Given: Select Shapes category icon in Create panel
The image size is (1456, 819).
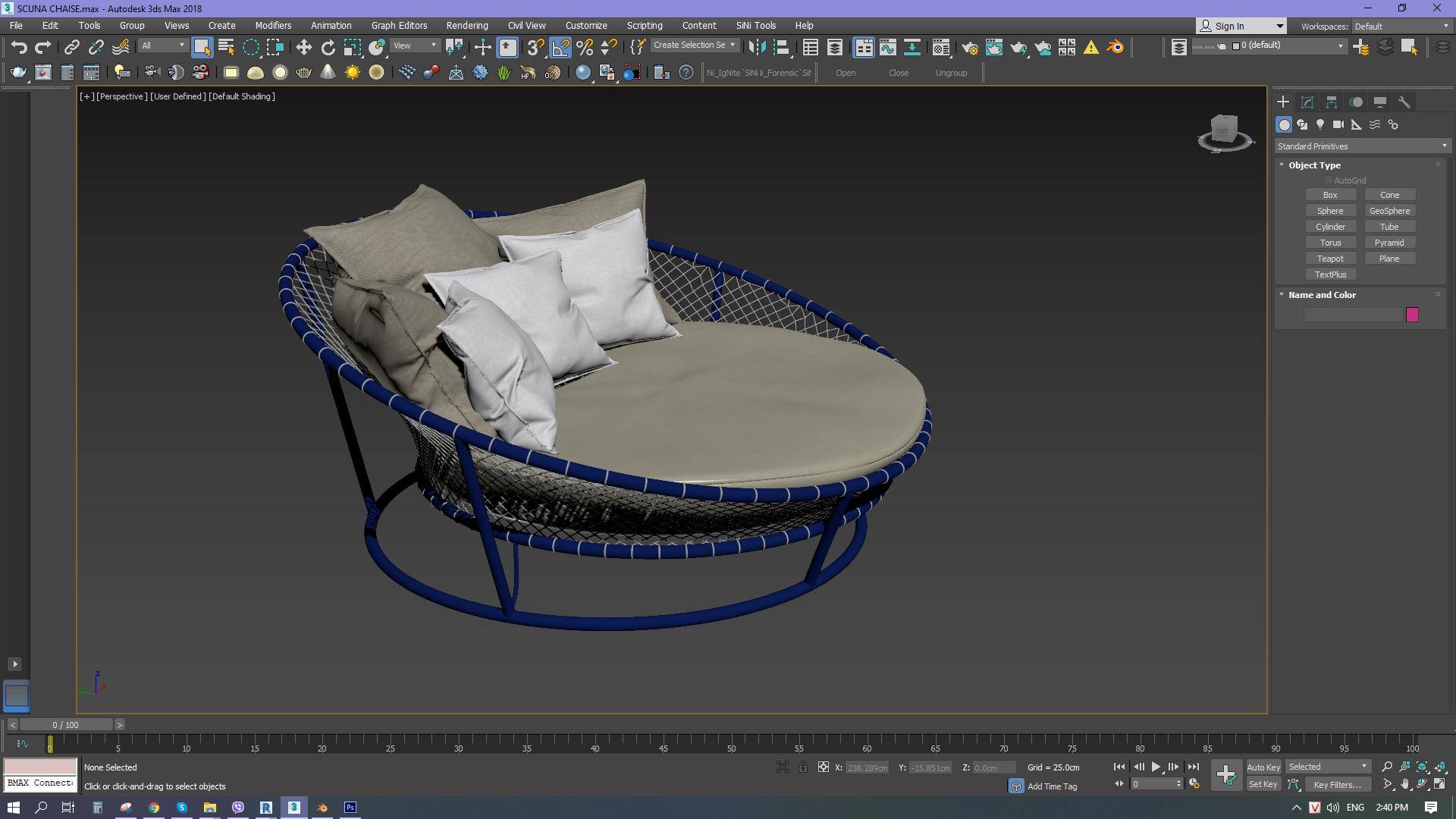Looking at the screenshot, I should [x=1302, y=124].
